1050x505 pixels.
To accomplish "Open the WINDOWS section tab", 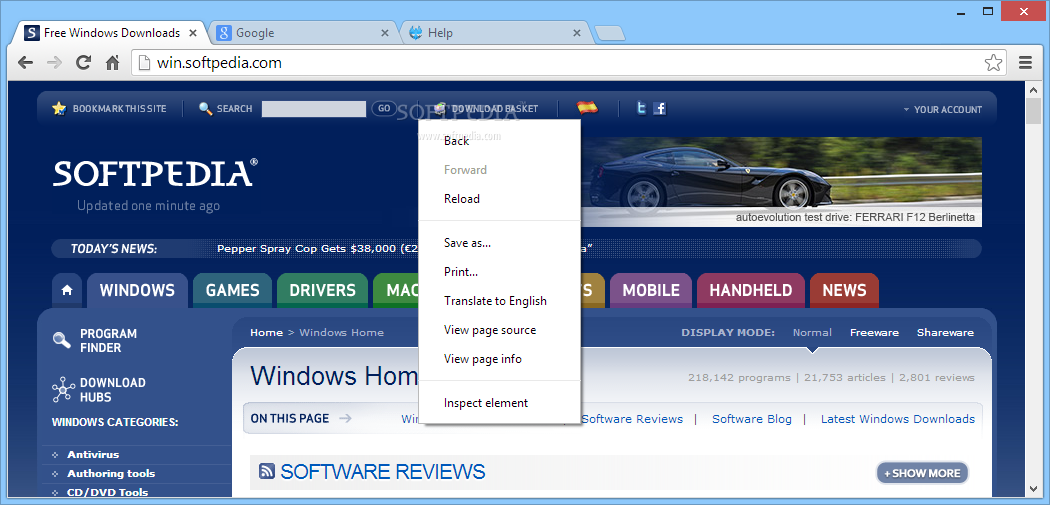I will (x=137, y=291).
